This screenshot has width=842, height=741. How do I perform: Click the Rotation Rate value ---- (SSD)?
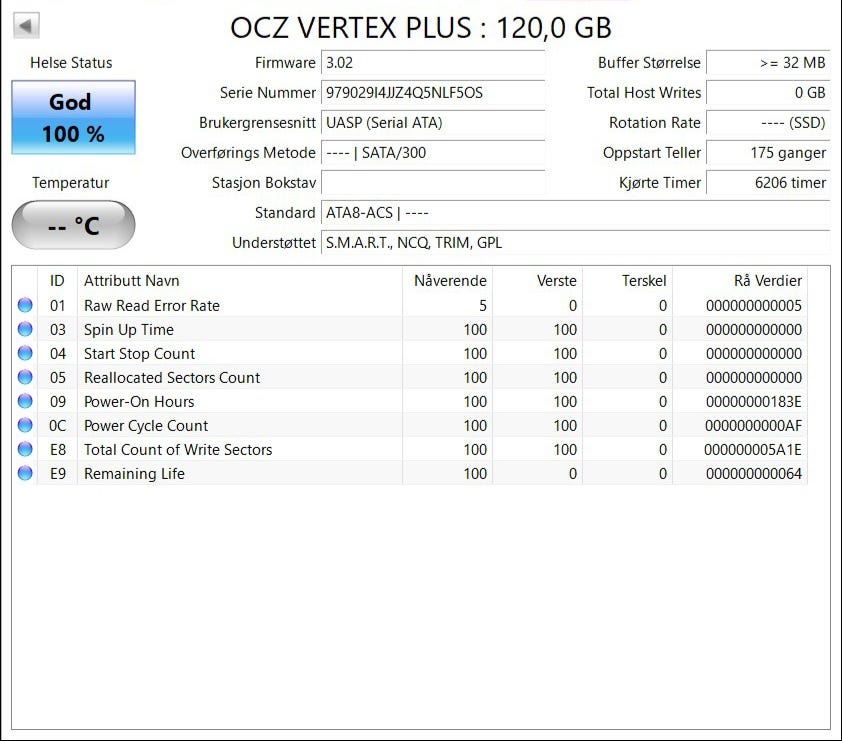768,123
